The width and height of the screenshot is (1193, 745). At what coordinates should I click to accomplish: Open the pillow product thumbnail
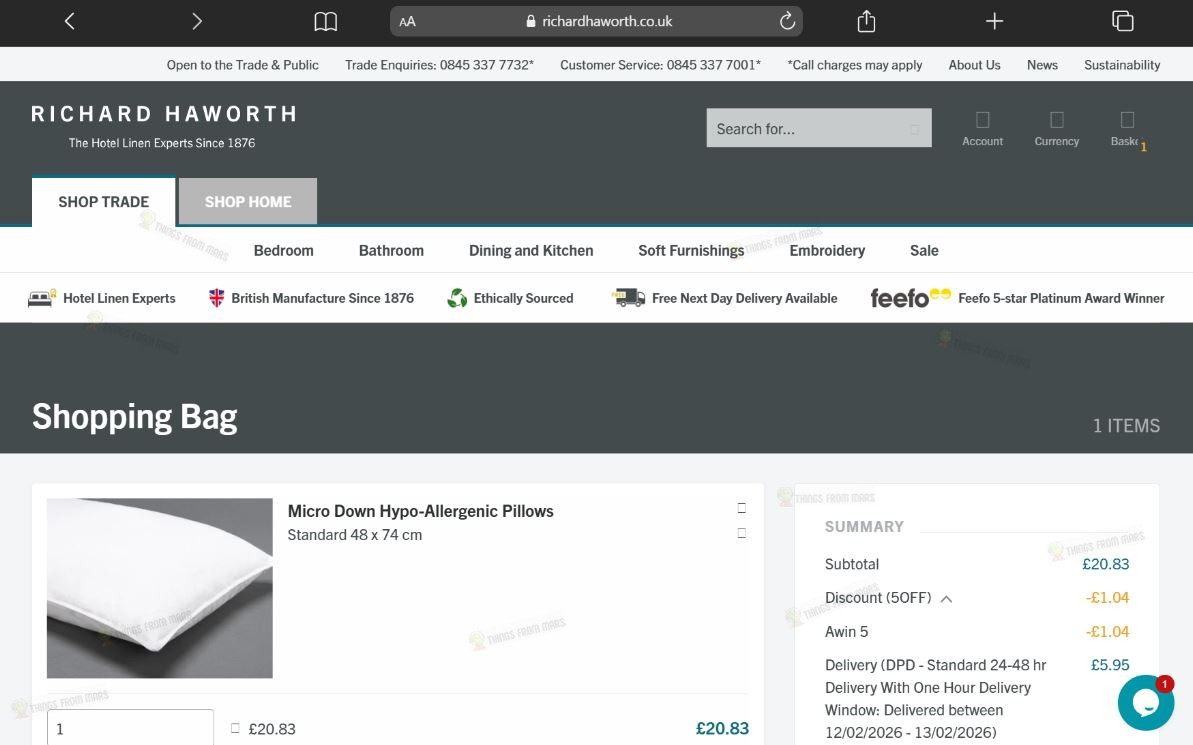(x=160, y=588)
